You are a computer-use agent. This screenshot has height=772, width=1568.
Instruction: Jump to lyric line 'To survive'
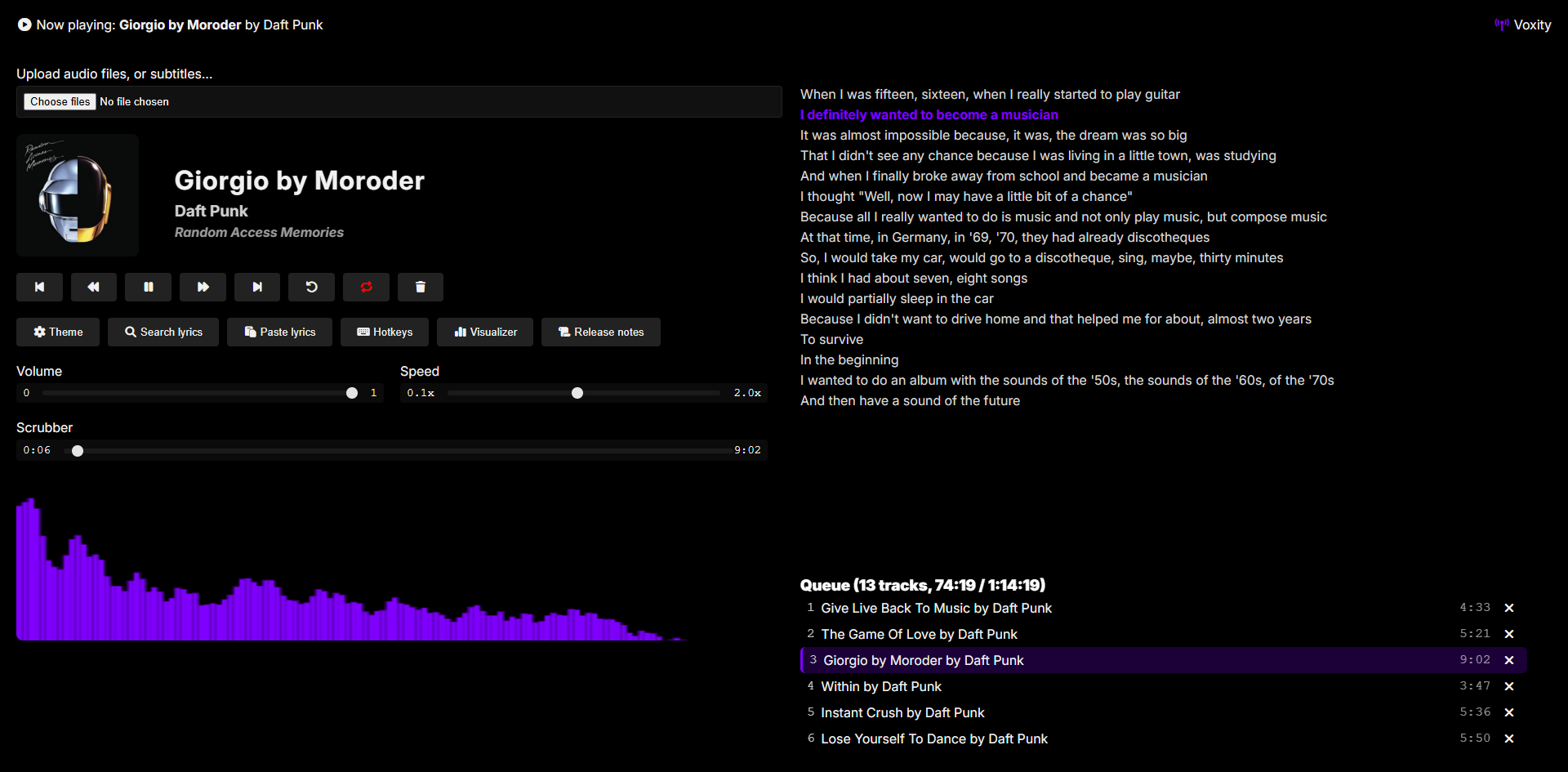pos(831,339)
